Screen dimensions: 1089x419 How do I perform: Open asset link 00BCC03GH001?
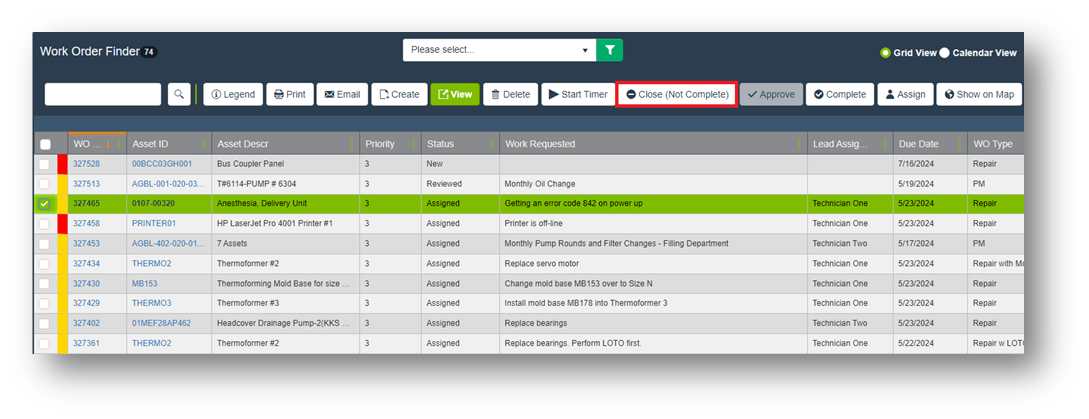(x=162, y=164)
